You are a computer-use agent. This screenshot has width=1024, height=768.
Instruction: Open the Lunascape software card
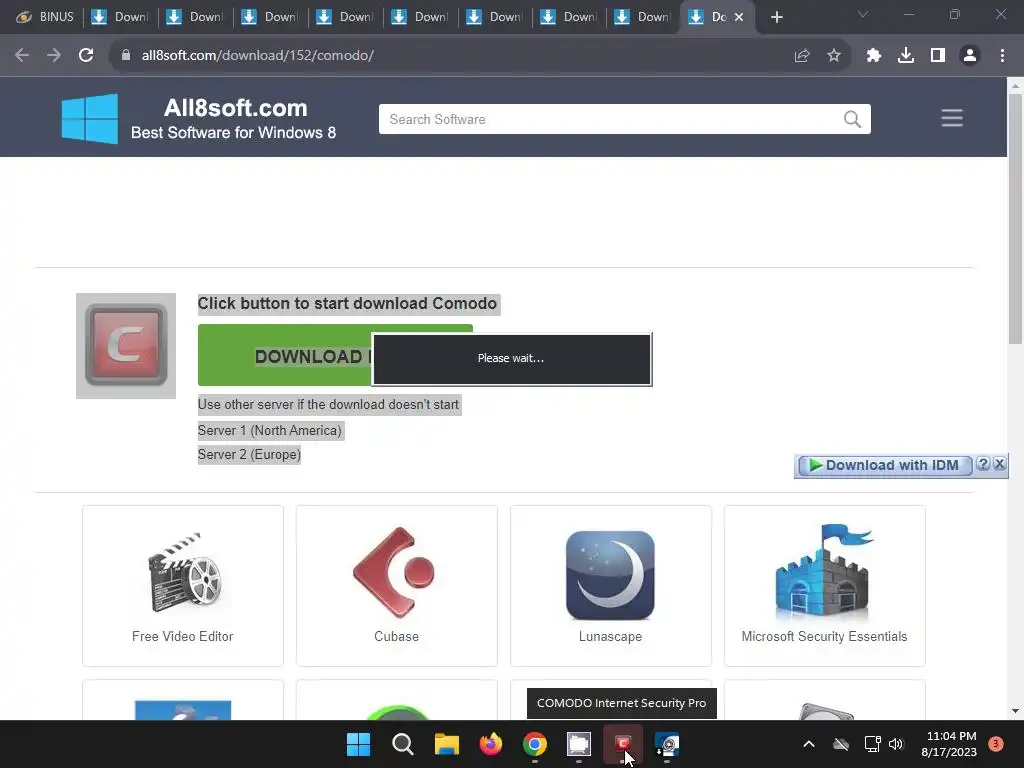(611, 586)
